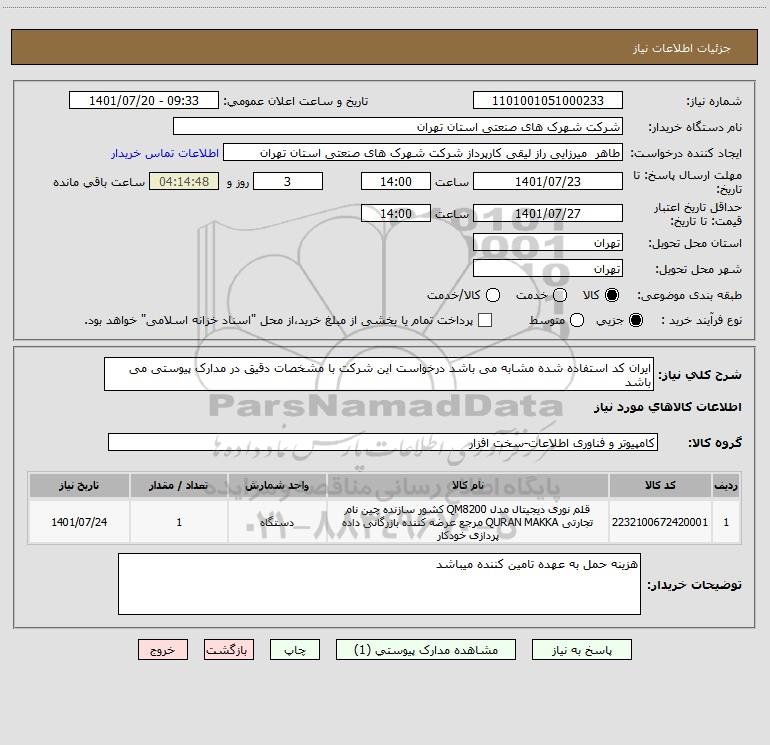Click product group field کامپیوتر و فناوری اطلاعات
The image size is (770, 745).
[383, 442]
